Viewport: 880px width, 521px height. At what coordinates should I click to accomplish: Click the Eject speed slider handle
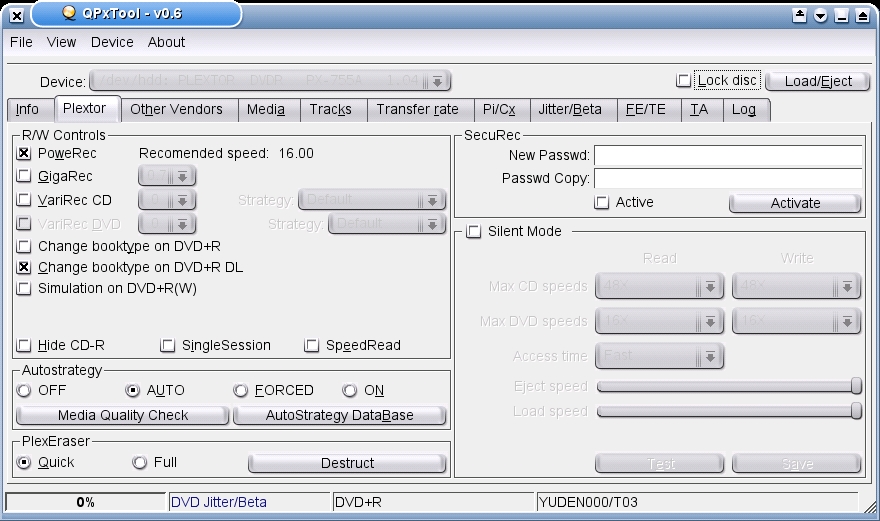point(856,386)
